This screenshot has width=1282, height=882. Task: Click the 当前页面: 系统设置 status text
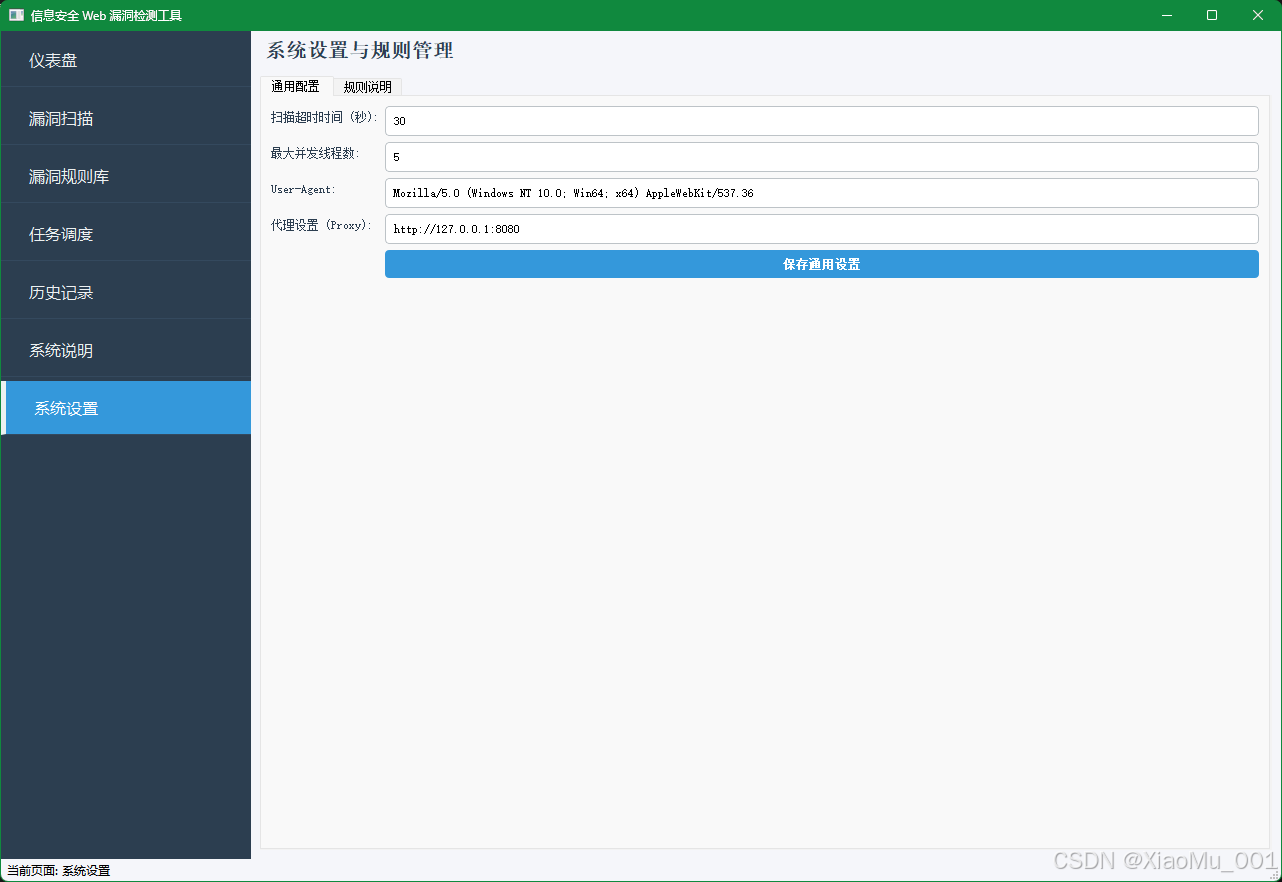58,871
